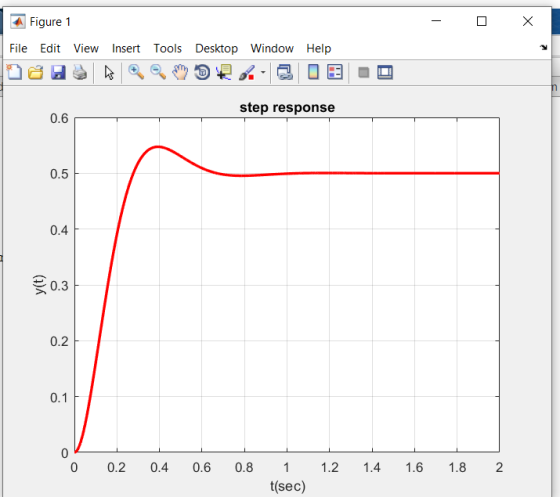Dock the figure using the corner arrow
The image size is (560, 497).
click(544, 47)
